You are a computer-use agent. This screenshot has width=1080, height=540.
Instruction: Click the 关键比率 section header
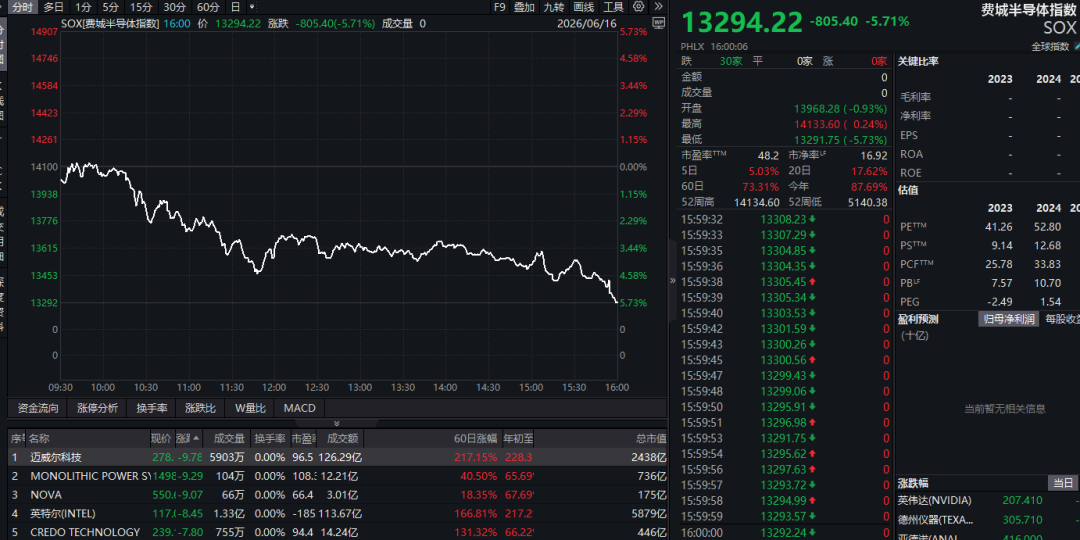click(918, 61)
